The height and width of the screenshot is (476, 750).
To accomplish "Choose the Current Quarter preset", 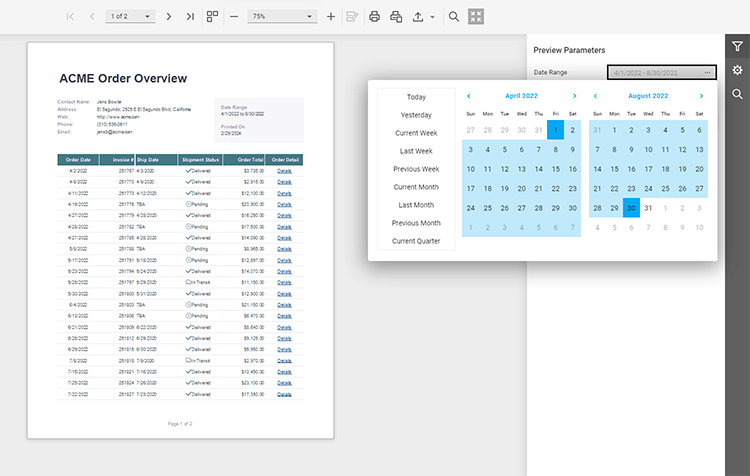I will (416, 241).
